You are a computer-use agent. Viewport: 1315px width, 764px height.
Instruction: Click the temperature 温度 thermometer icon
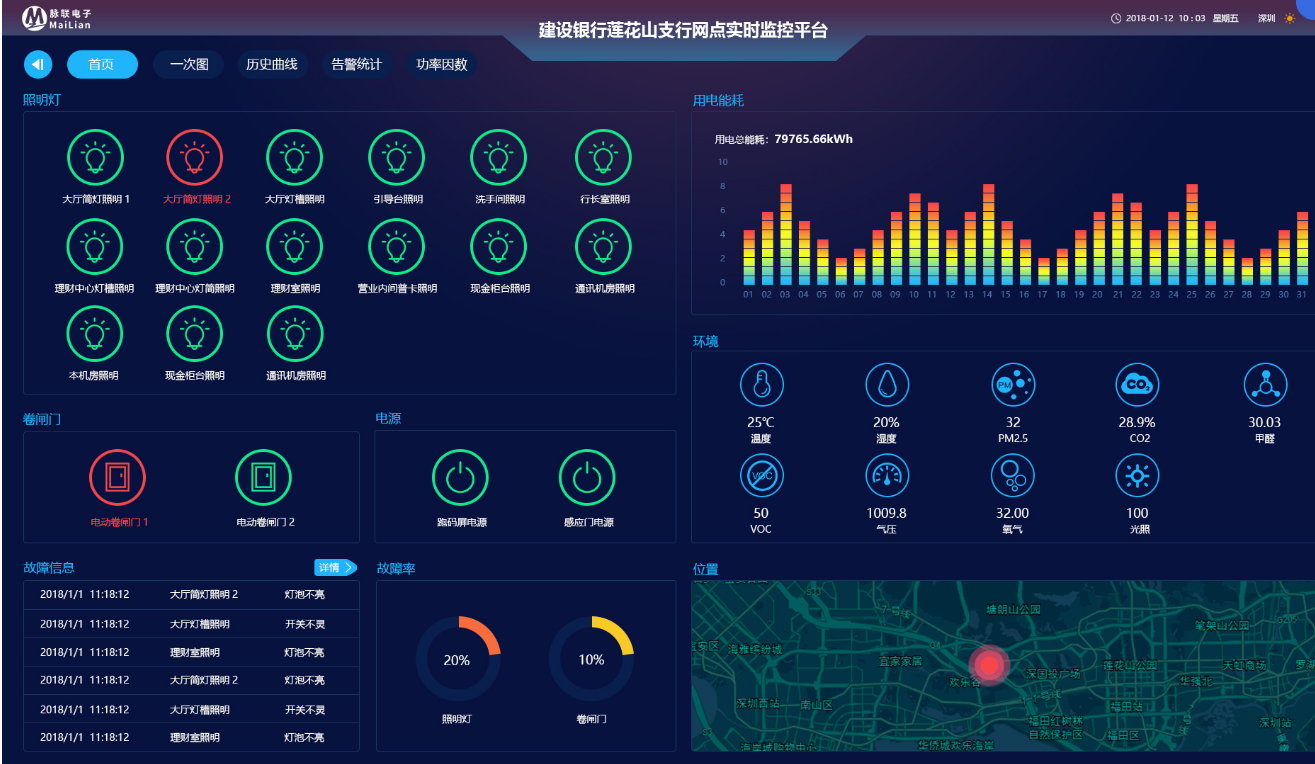point(761,385)
